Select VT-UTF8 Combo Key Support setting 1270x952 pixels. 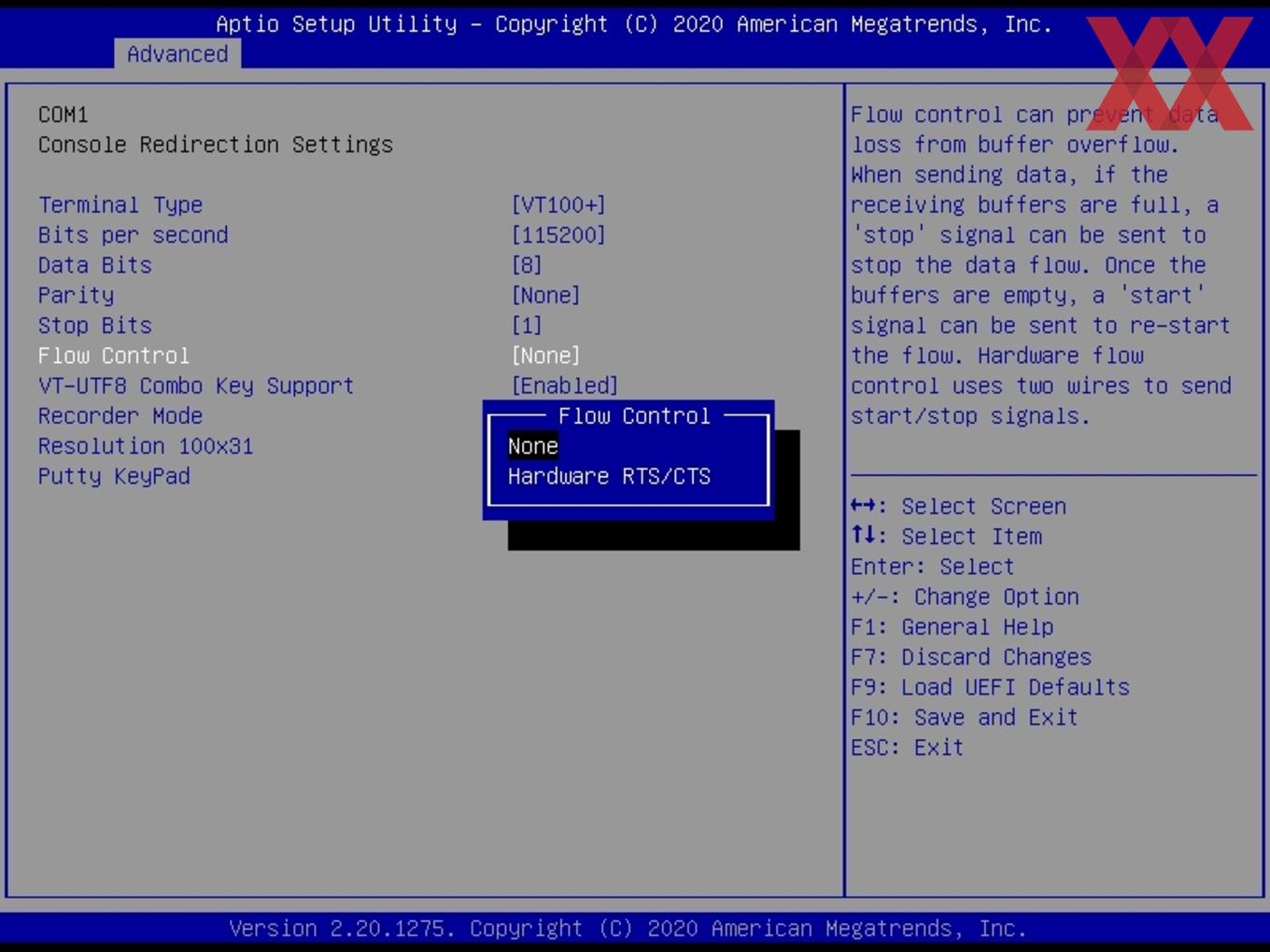(196, 385)
